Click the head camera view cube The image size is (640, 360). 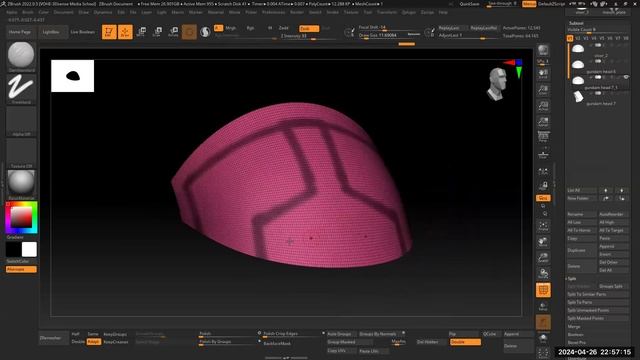(x=497, y=84)
